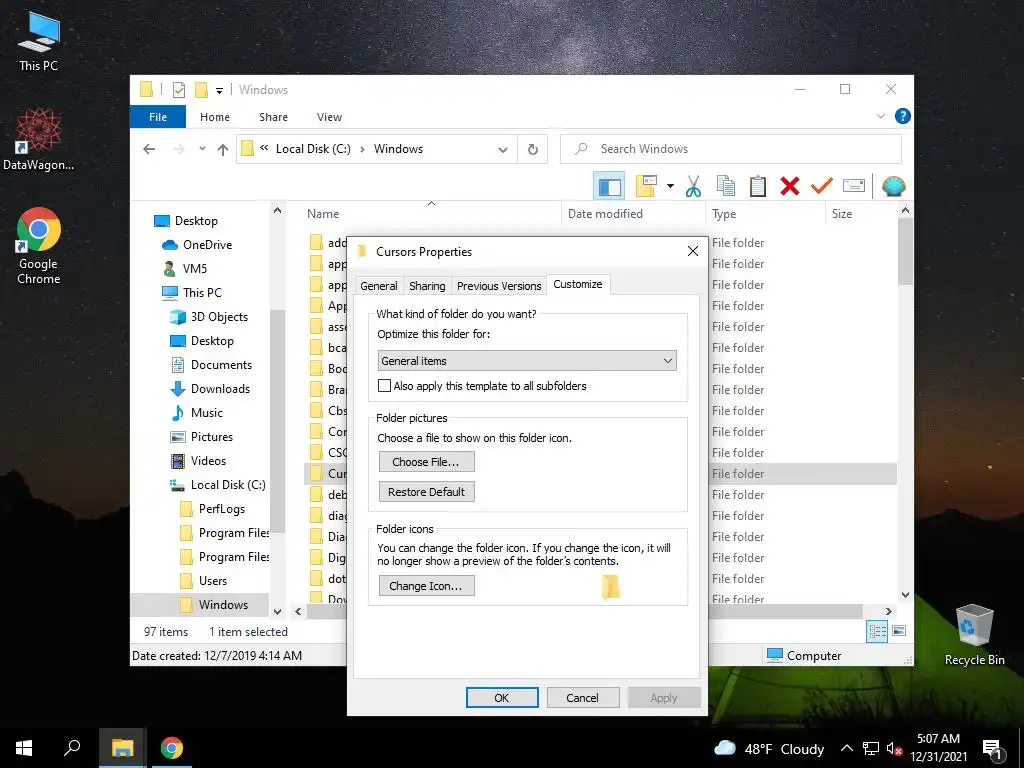Viewport: 1024px width, 768px height.
Task: Show hidden system tray icons
Action: coord(846,748)
